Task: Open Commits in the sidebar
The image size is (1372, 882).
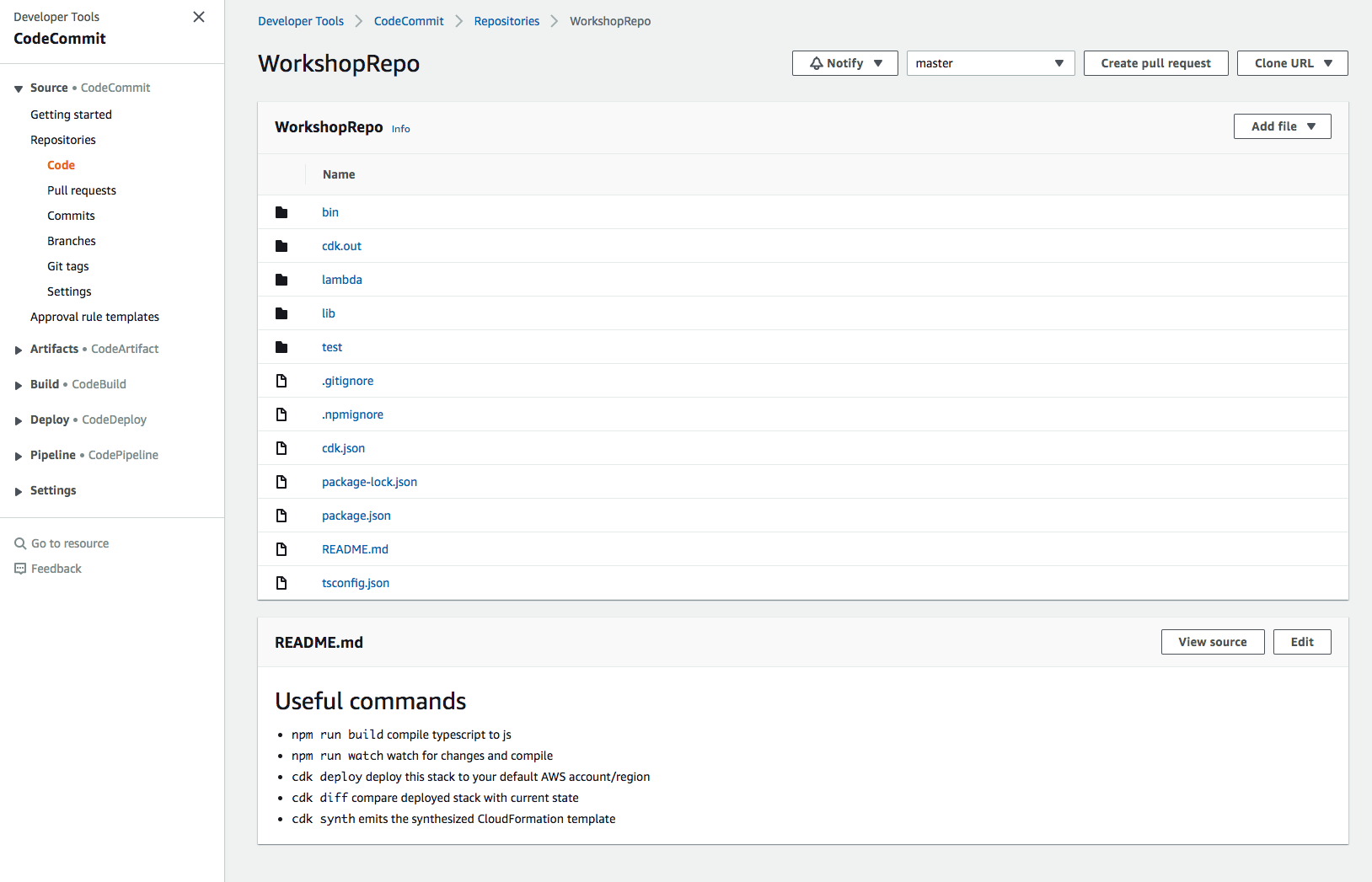Action: point(71,216)
